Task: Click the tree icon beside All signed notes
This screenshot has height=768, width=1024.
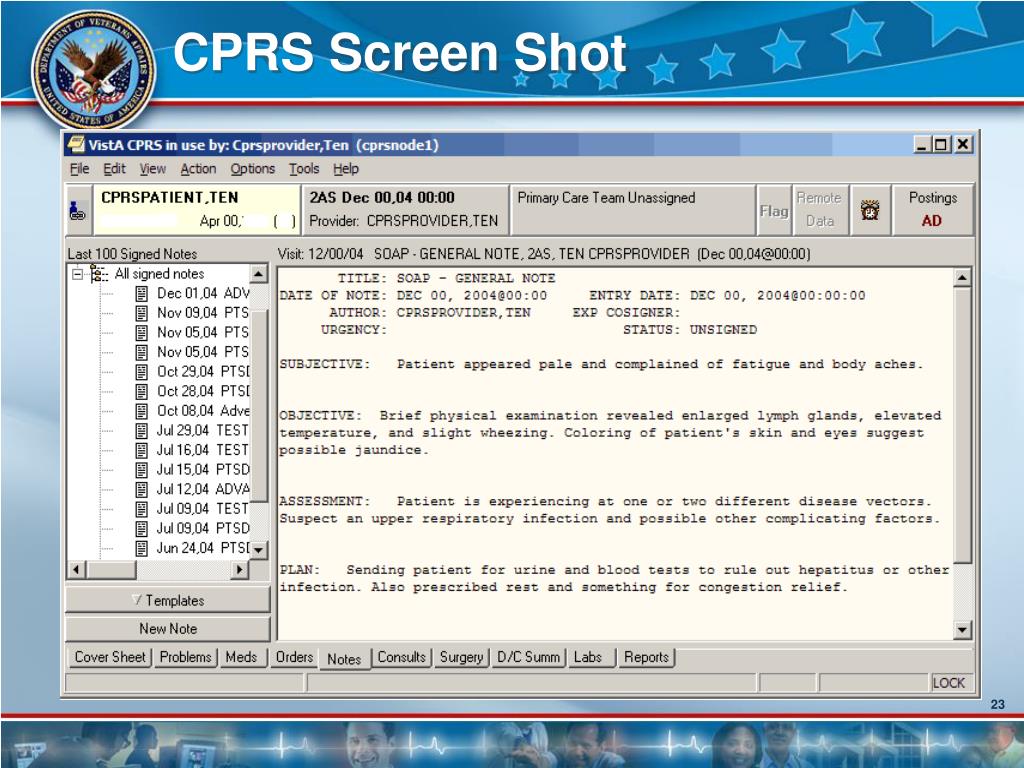Action: point(99,274)
